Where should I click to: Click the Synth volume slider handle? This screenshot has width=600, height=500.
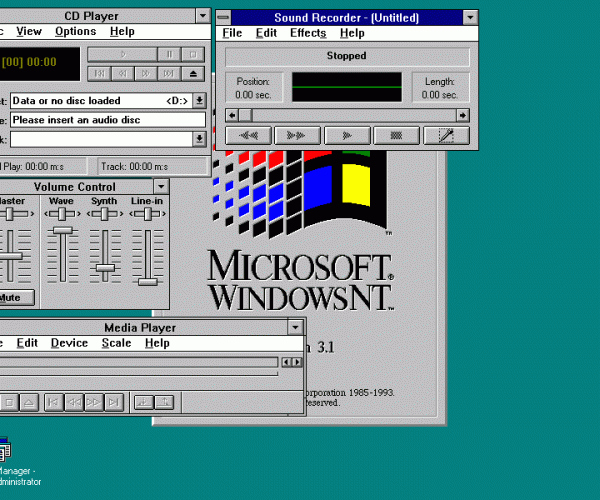[x=105, y=268]
